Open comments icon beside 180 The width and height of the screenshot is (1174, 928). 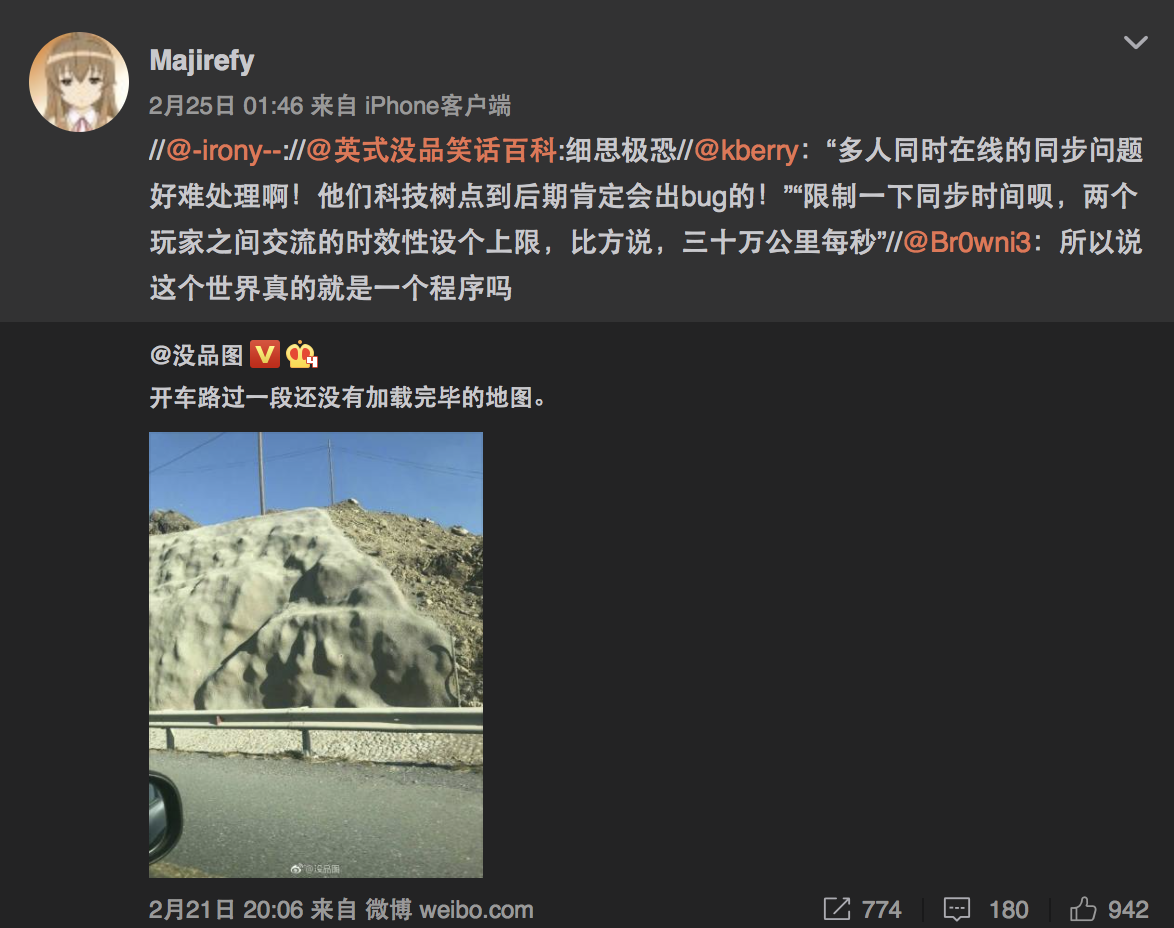957,909
